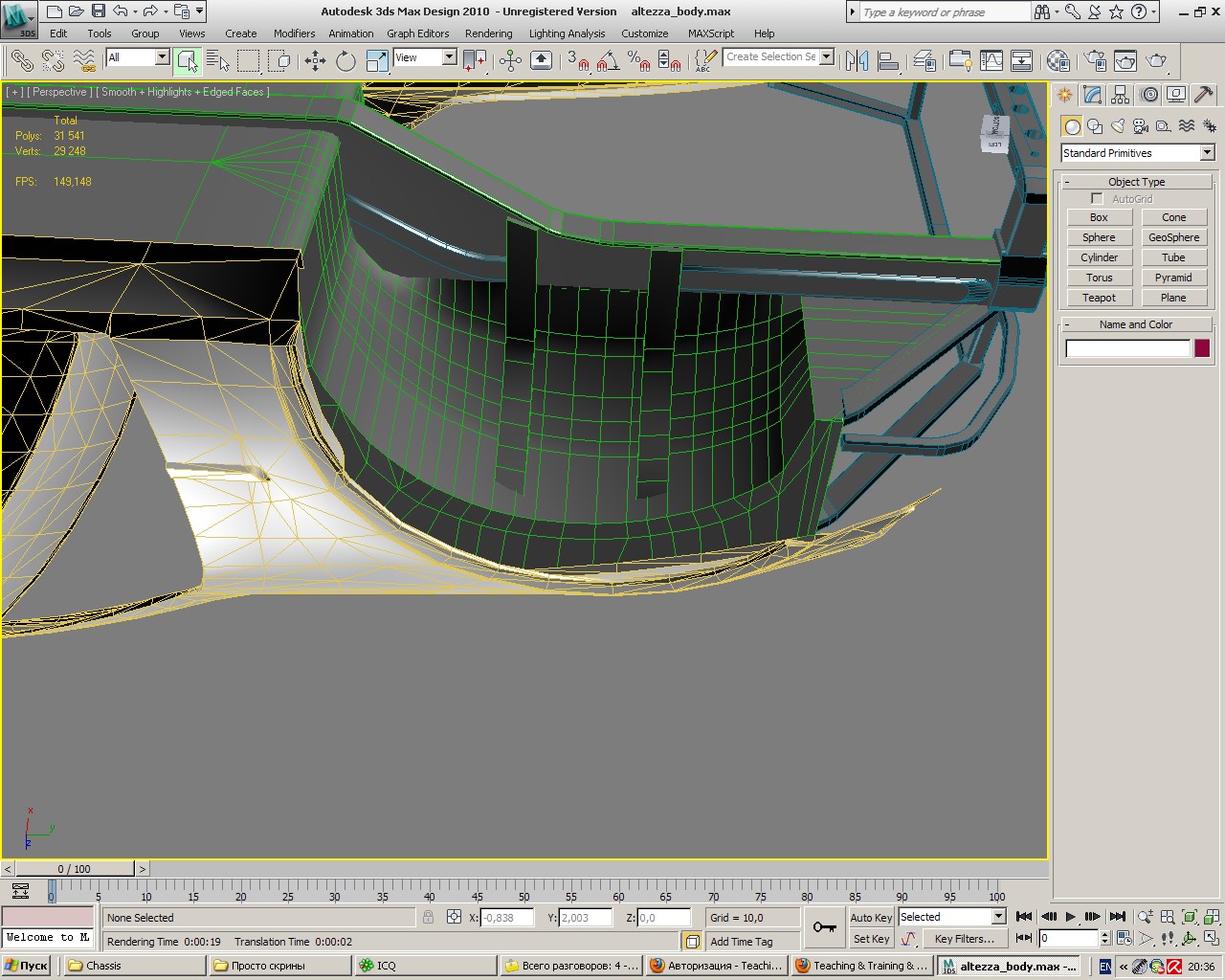
Task: Click the Select by Name icon
Action: (218, 61)
